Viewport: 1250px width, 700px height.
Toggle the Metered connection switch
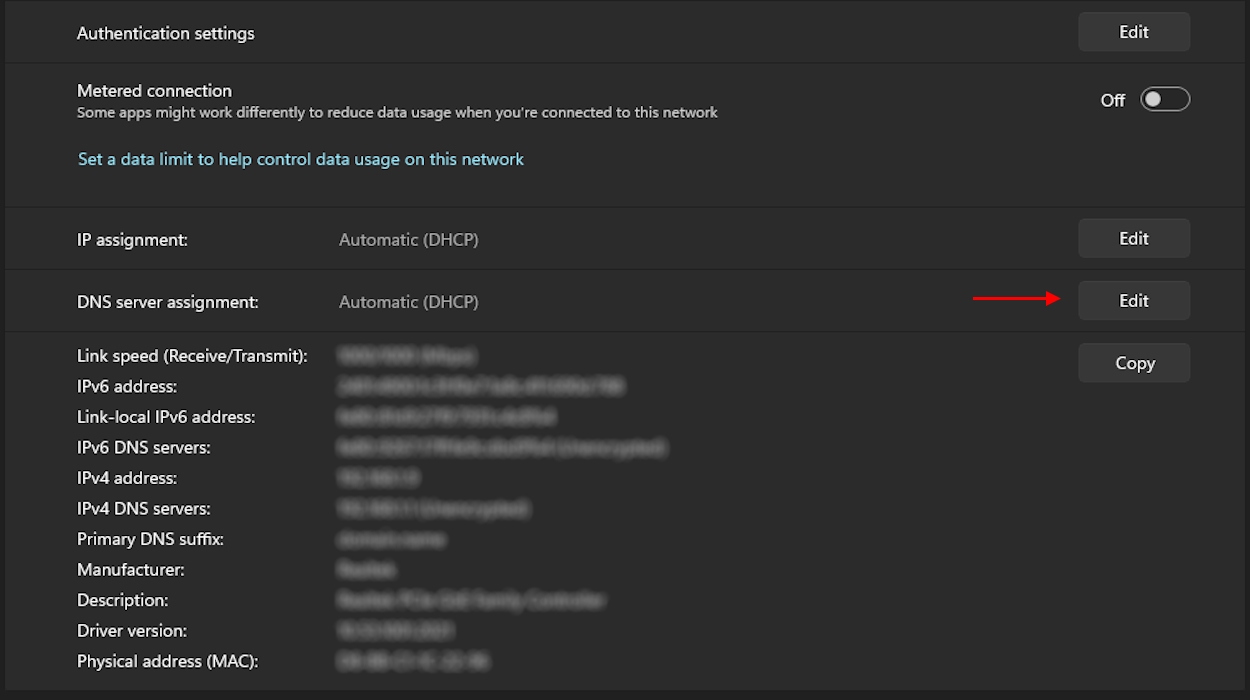pos(1164,99)
